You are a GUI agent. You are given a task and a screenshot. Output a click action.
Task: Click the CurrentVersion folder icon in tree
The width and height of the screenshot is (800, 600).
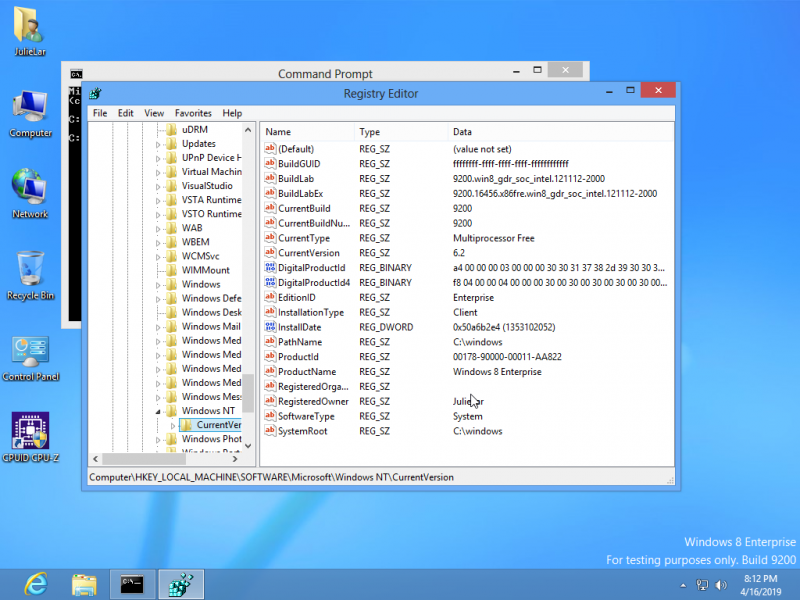[x=187, y=424]
